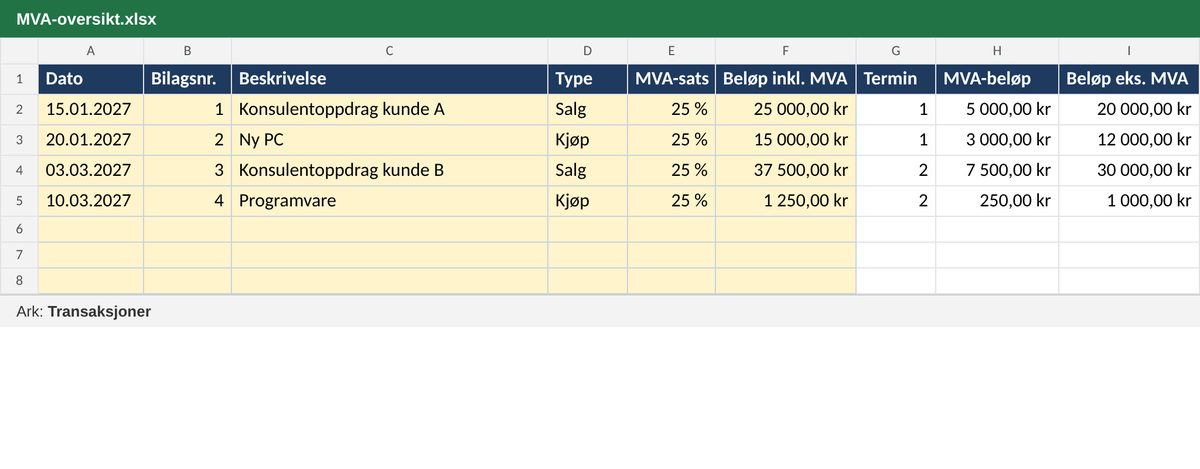Screen dimensions: 1200x469
Task: Click Bilagsnr. cell with value 3
Action: click(x=188, y=170)
